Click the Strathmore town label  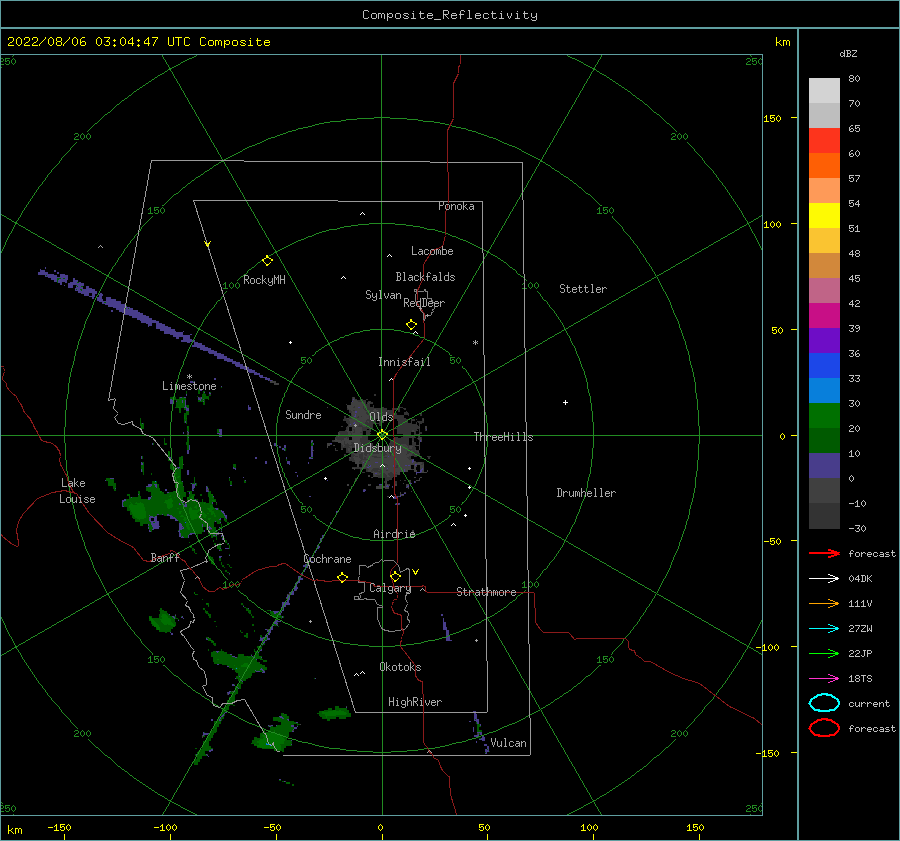click(486, 592)
